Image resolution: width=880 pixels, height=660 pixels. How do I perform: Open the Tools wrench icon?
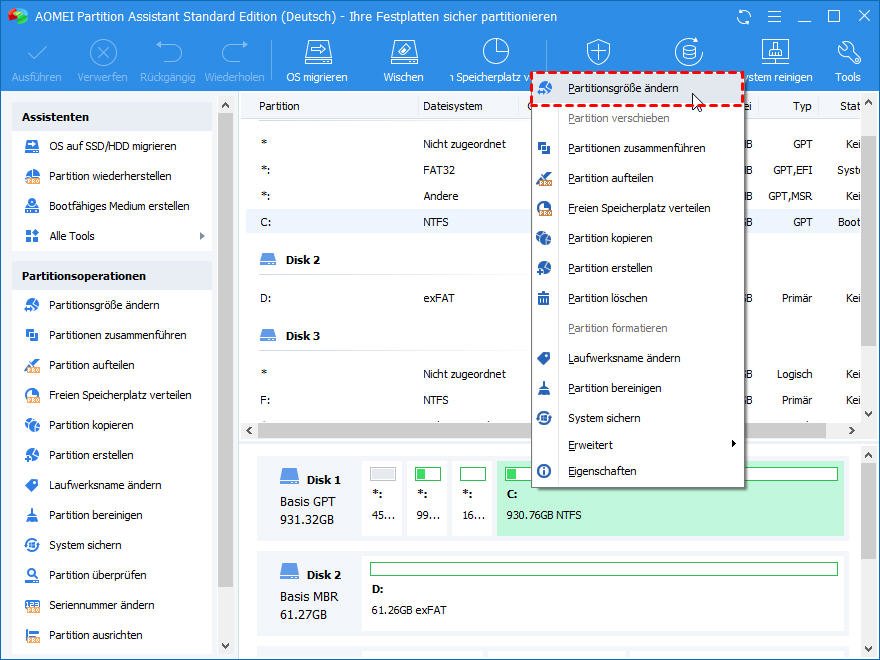848,52
